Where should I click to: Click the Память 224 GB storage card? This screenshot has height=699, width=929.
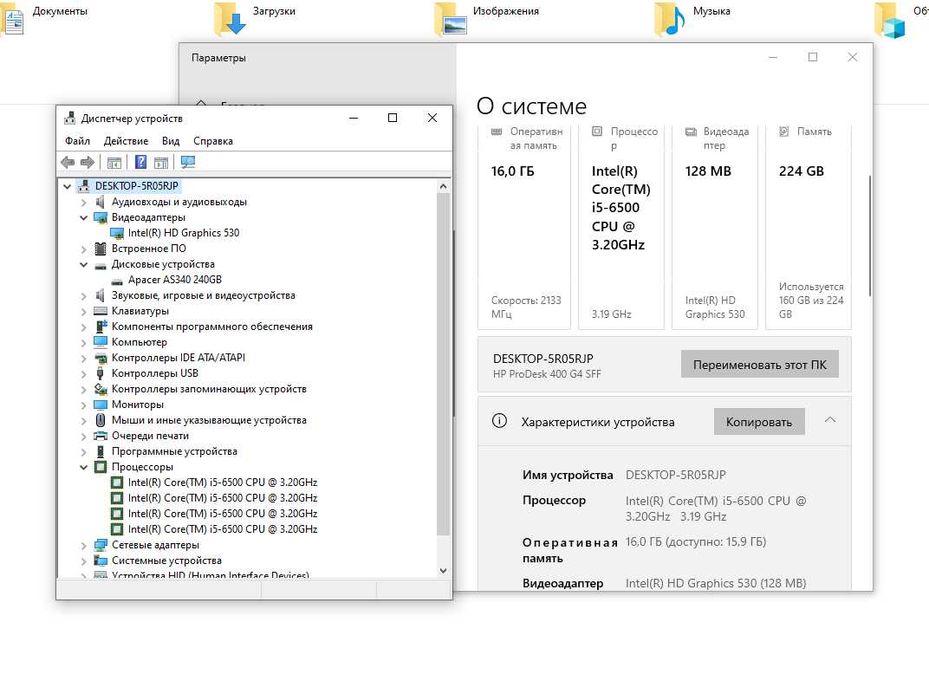[808, 227]
